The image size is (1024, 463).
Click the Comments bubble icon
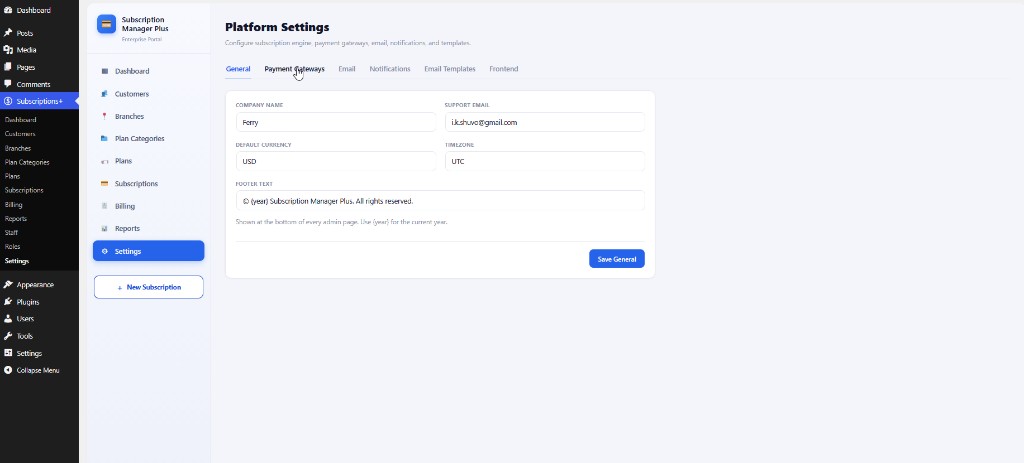click(x=8, y=84)
